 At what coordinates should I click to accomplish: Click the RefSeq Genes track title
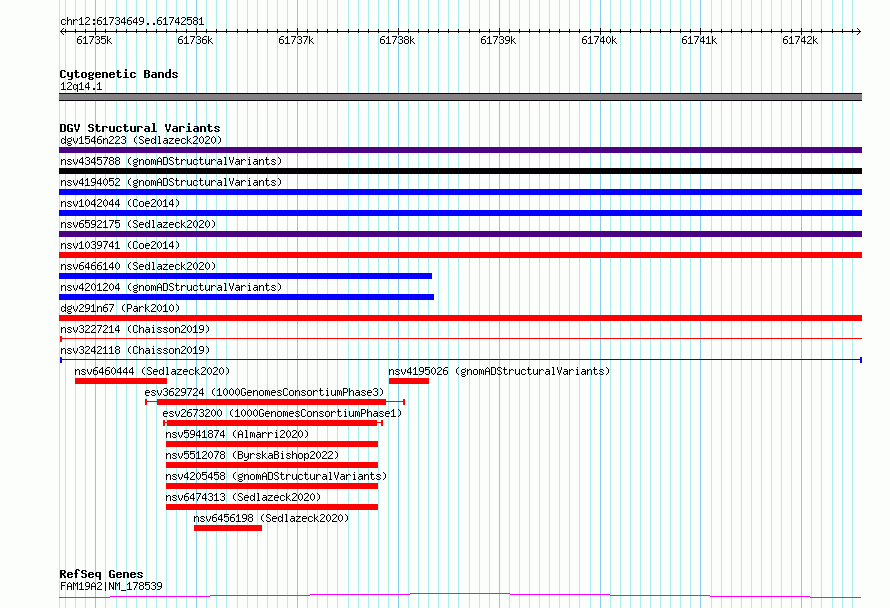pos(101,574)
